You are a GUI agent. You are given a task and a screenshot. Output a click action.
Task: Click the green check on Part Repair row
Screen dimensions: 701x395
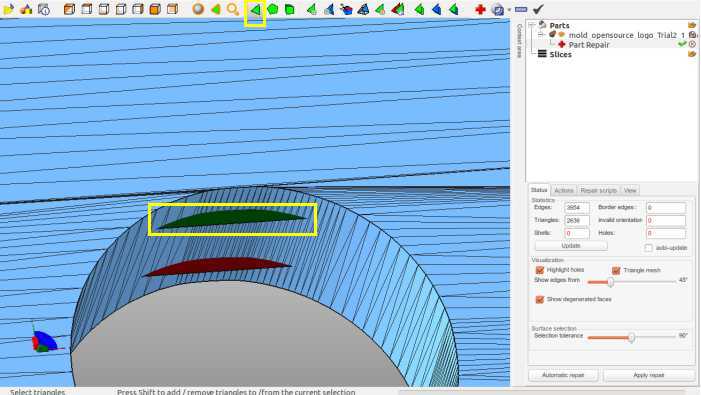coord(682,44)
